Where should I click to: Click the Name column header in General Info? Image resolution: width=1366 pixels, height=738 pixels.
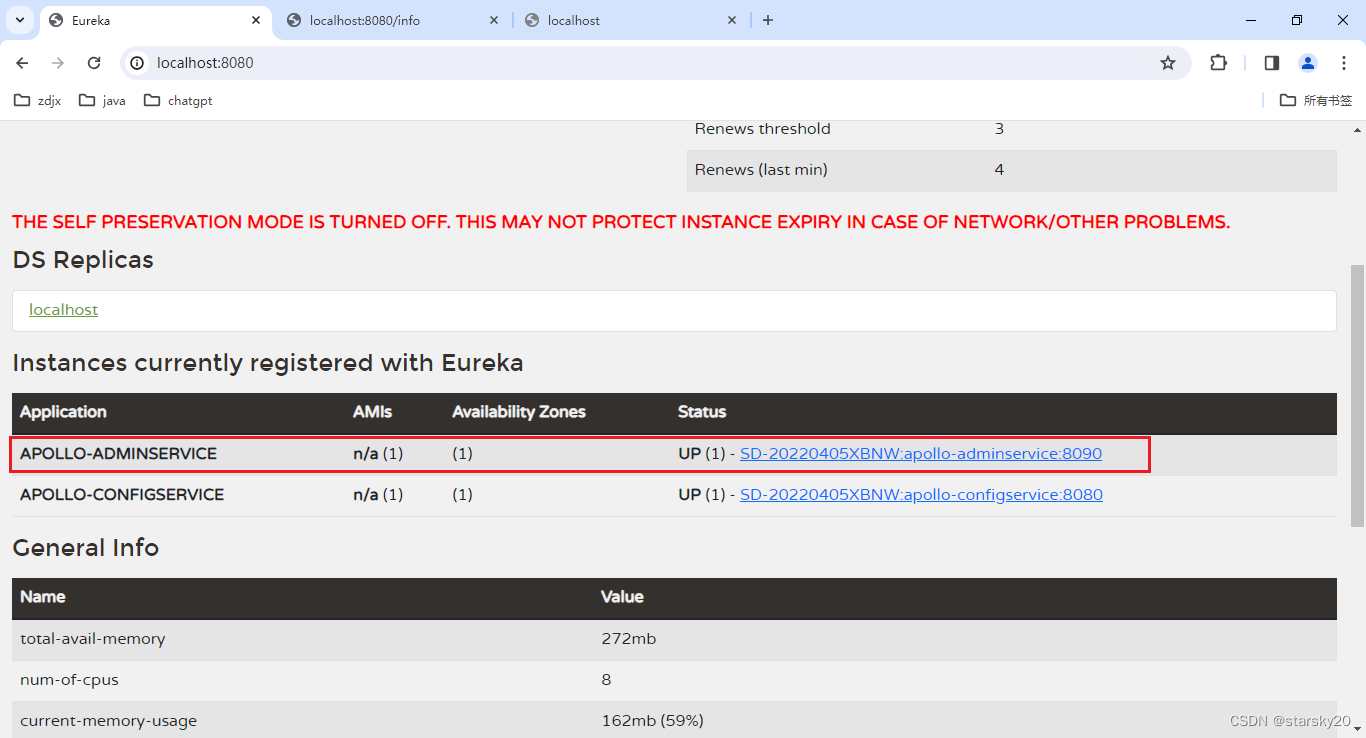43,597
